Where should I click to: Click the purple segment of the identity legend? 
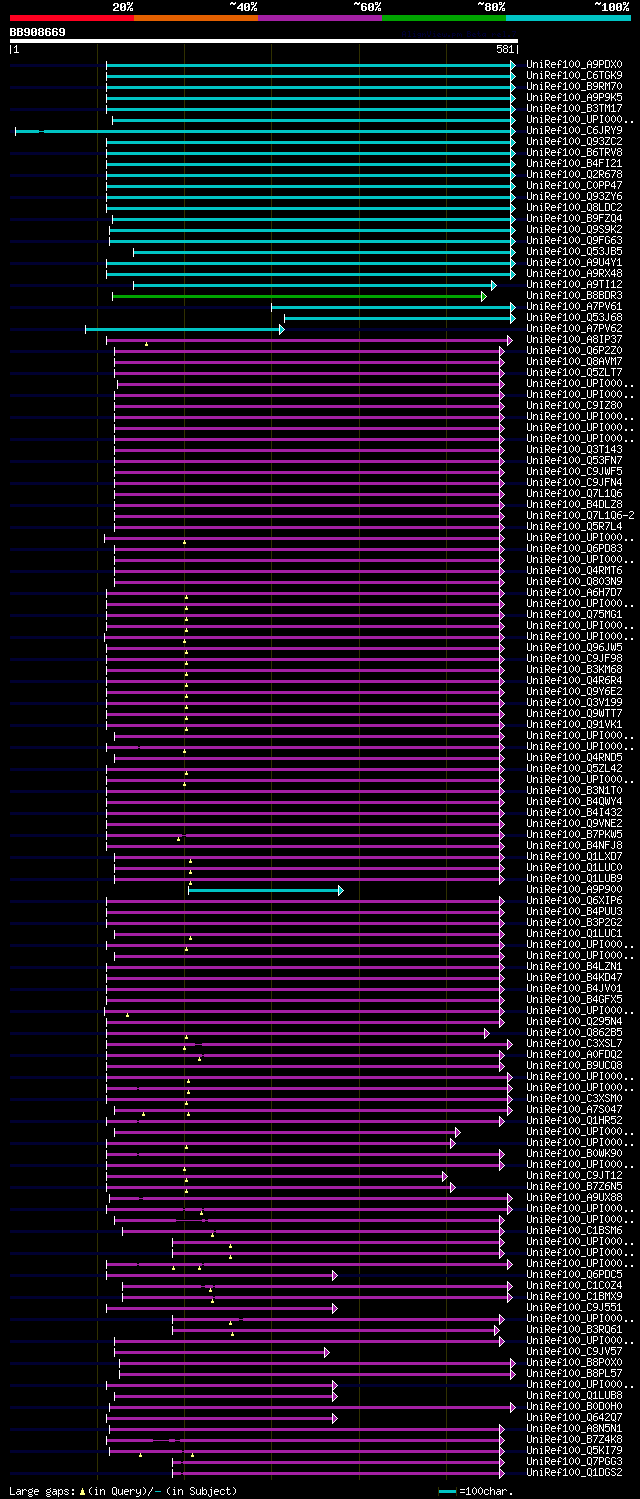click(x=320, y=18)
